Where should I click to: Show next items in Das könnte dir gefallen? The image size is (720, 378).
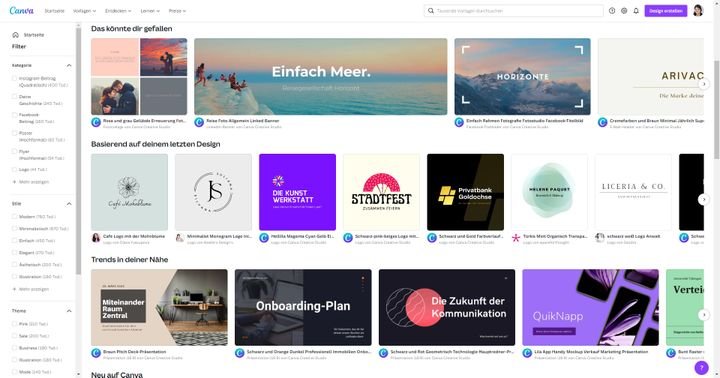click(703, 84)
